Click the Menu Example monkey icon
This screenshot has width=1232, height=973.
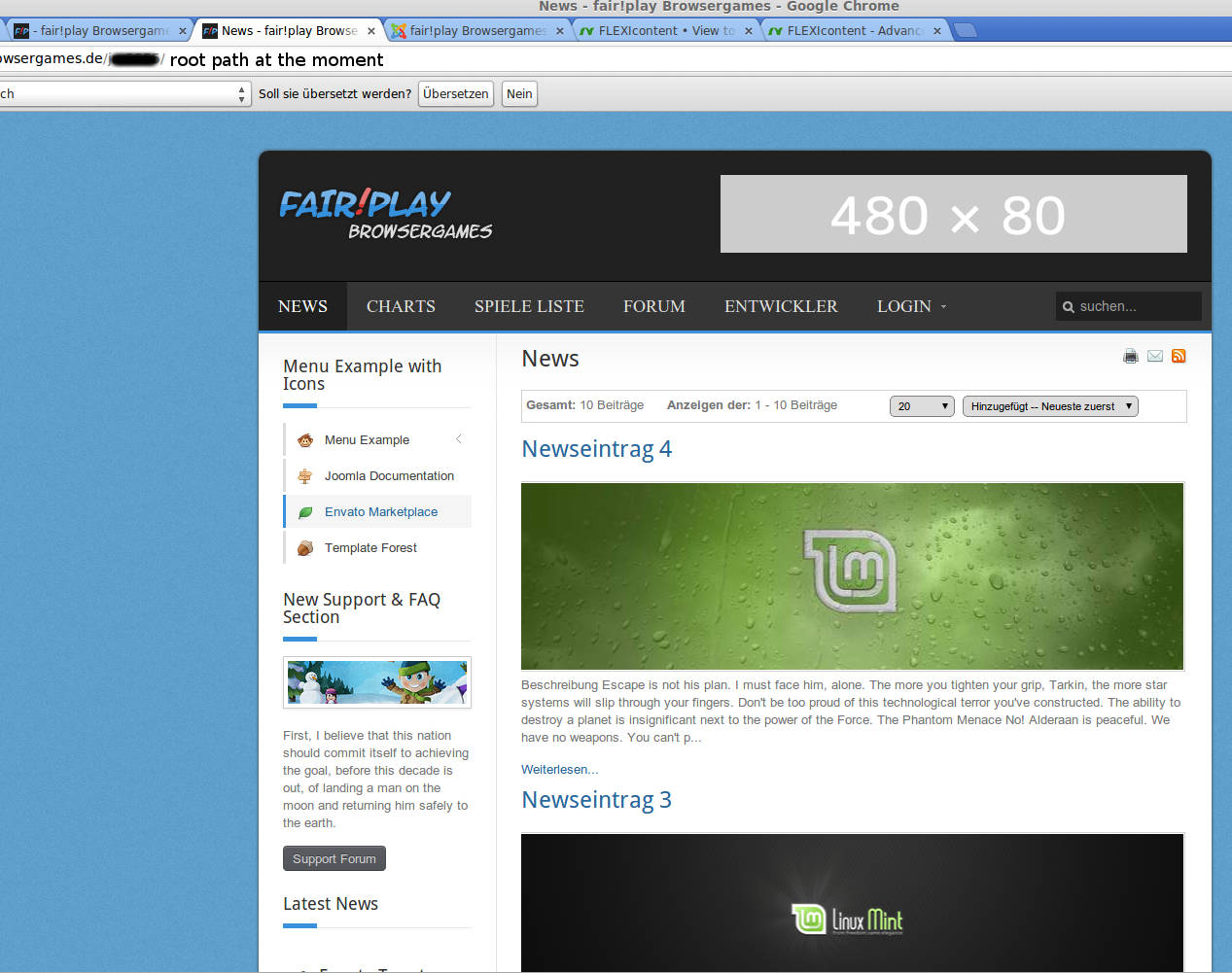point(305,440)
